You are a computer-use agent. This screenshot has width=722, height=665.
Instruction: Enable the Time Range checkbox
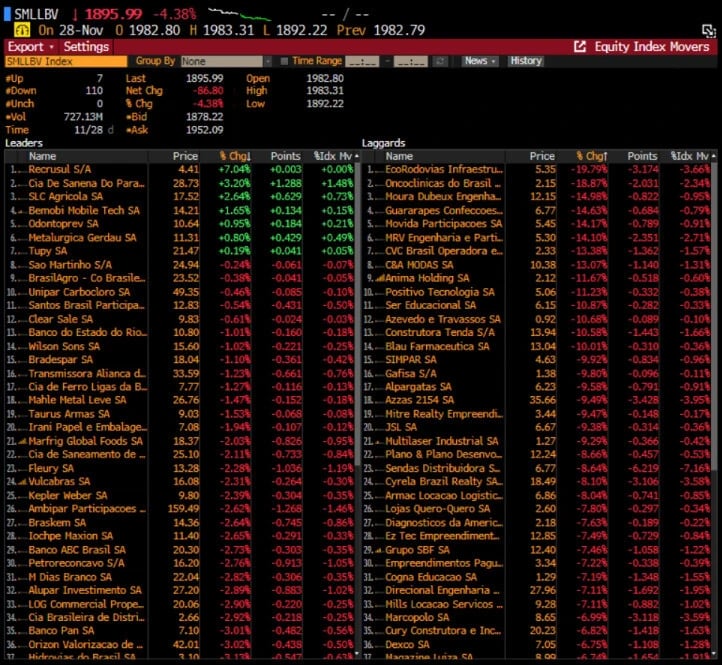coord(284,61)
